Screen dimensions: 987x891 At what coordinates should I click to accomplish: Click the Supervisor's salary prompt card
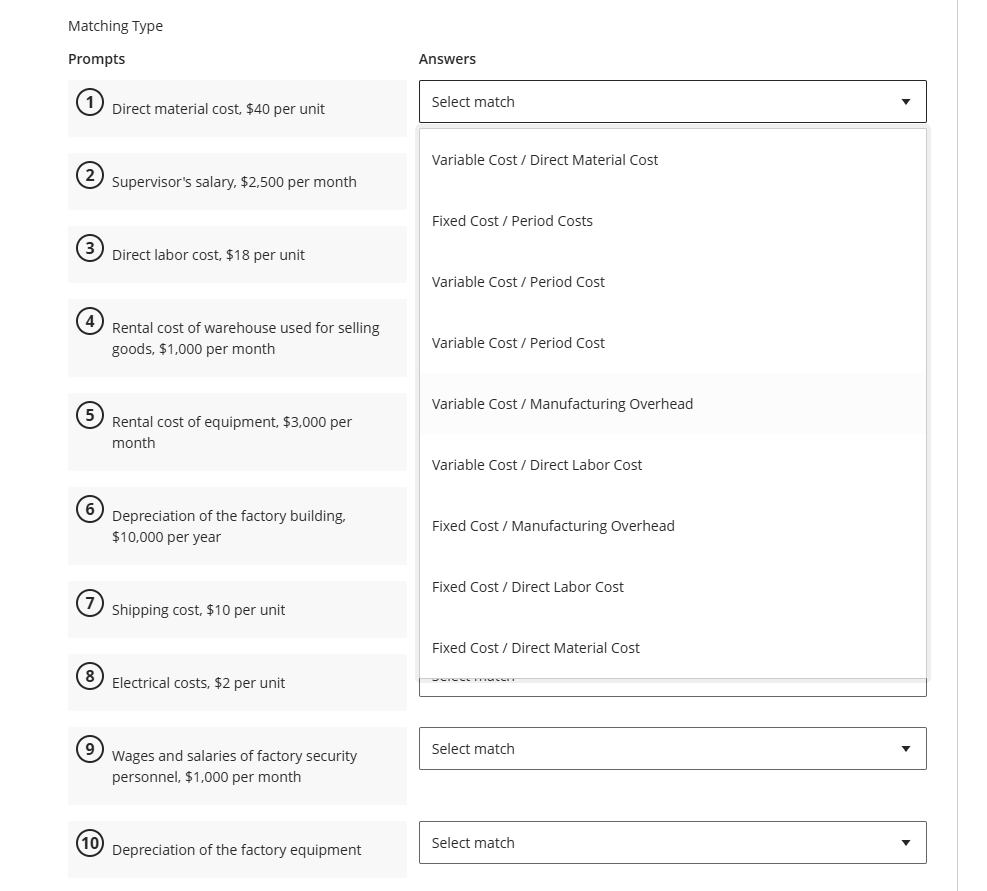(x=237, y=181)
